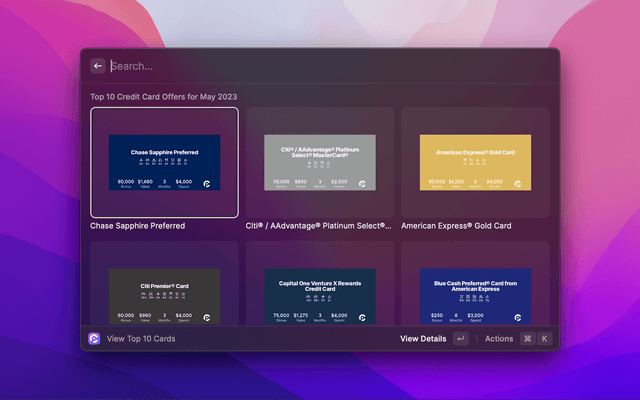This screenshot has height=400, width=640.
Task: Click the Return key icon beside View Details
Action: tap(460, 339)
